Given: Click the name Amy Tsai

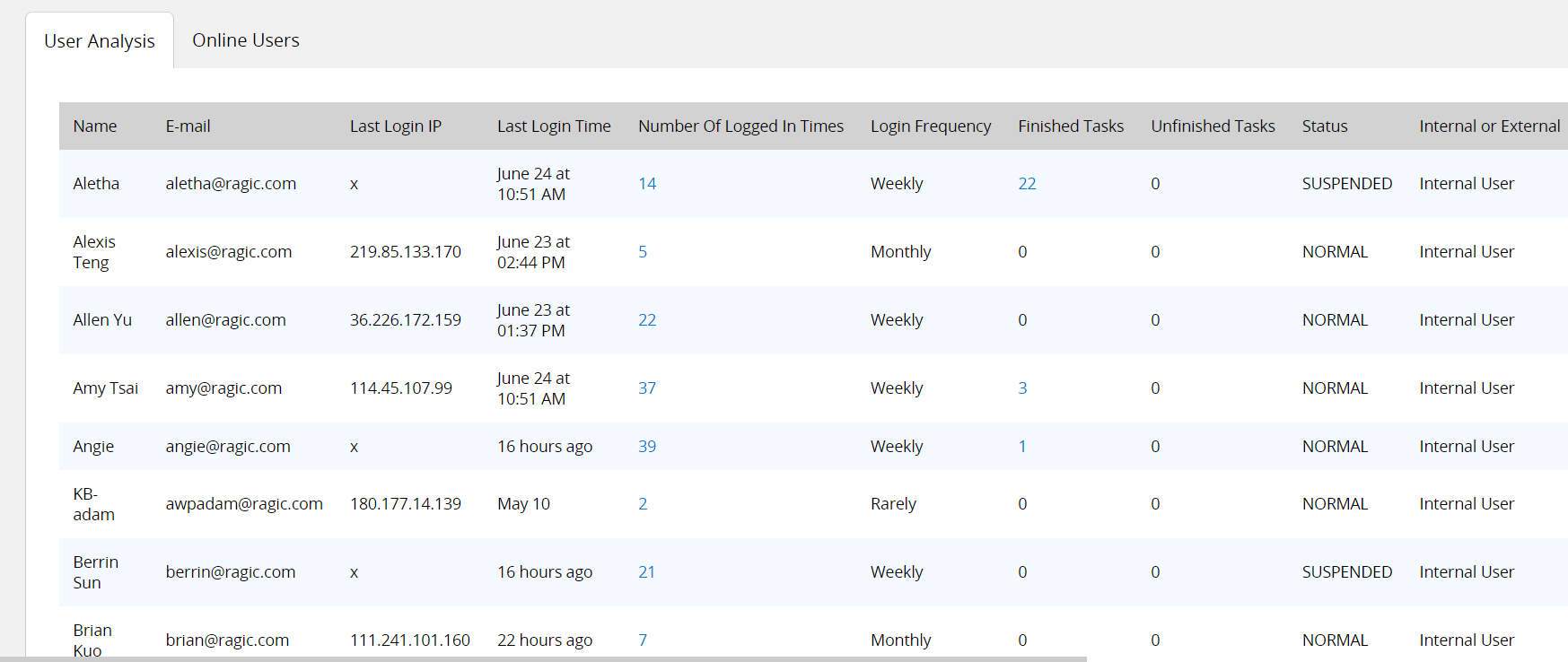Looking at the screenshot, I should 106,388.
